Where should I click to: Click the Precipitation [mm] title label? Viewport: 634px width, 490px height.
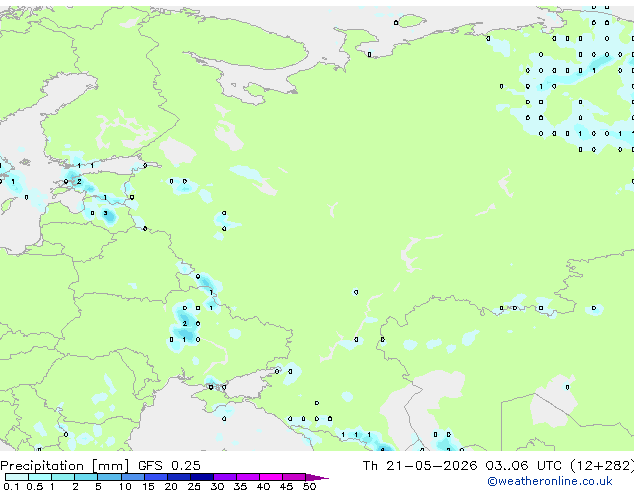[65, 466]
